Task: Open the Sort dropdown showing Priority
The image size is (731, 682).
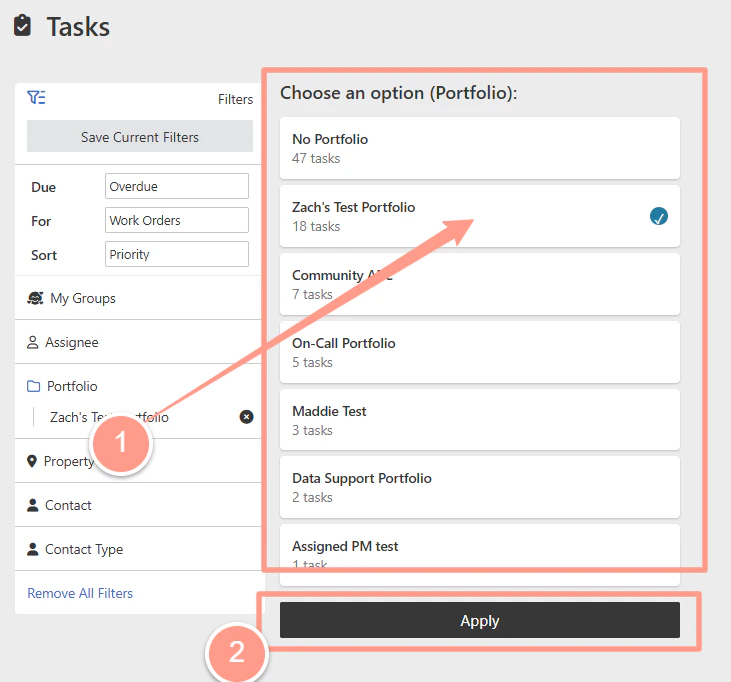Action: point(177,254)
